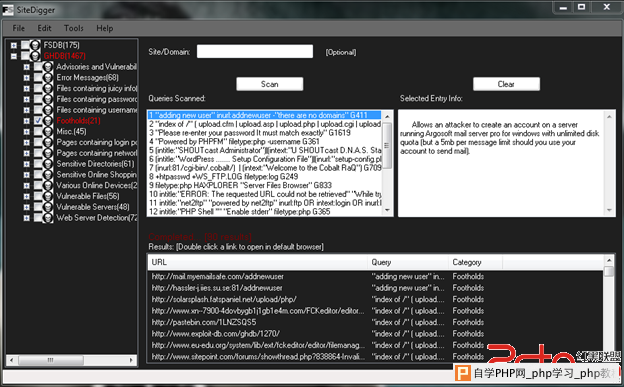Enable the Error Messages(68) checkbox

38,78
